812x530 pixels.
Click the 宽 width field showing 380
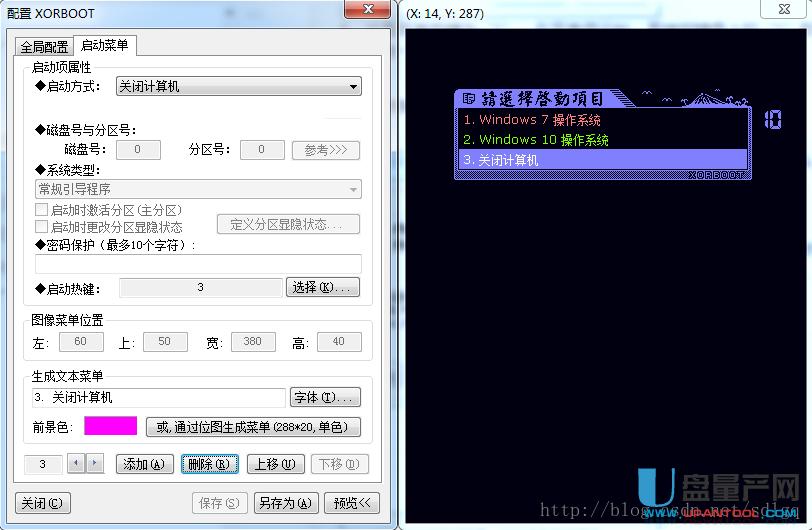[x=253, y=342]
